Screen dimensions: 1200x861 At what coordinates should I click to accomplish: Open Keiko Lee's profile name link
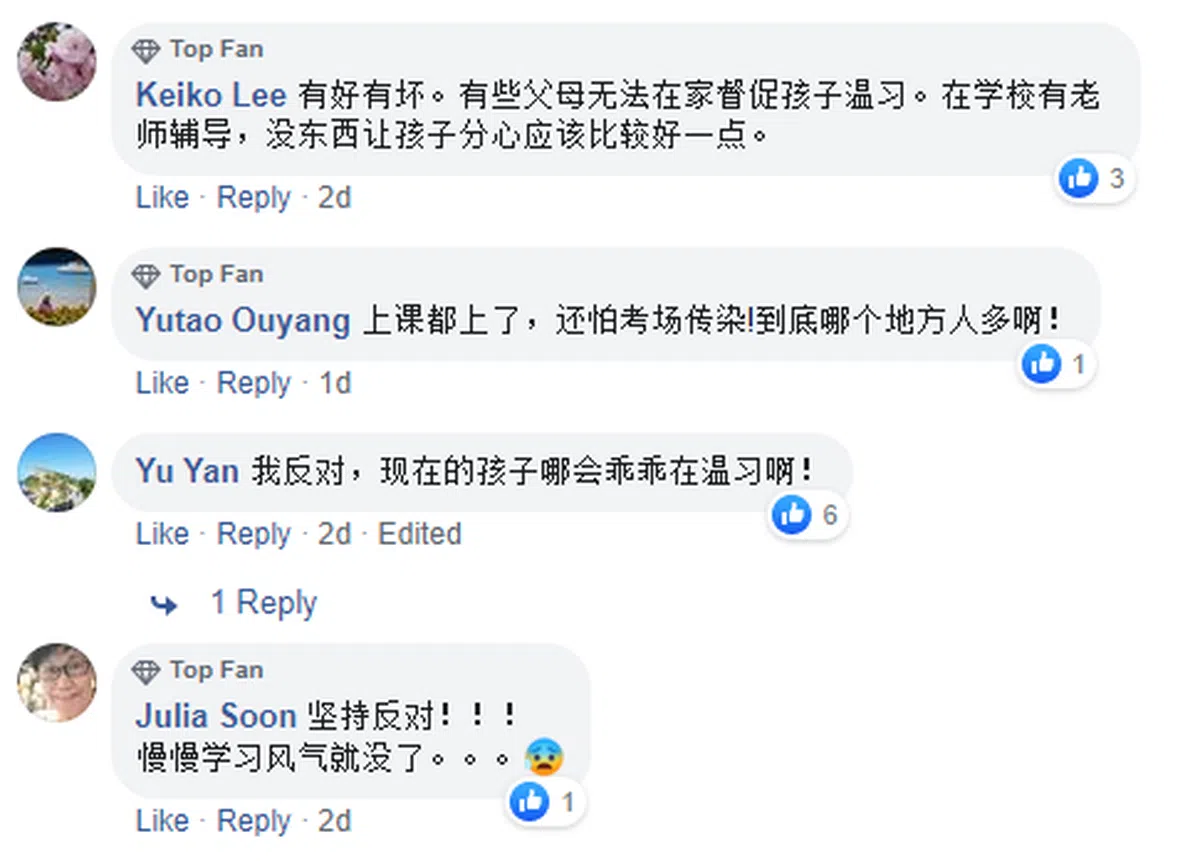(x=211, y=95)
